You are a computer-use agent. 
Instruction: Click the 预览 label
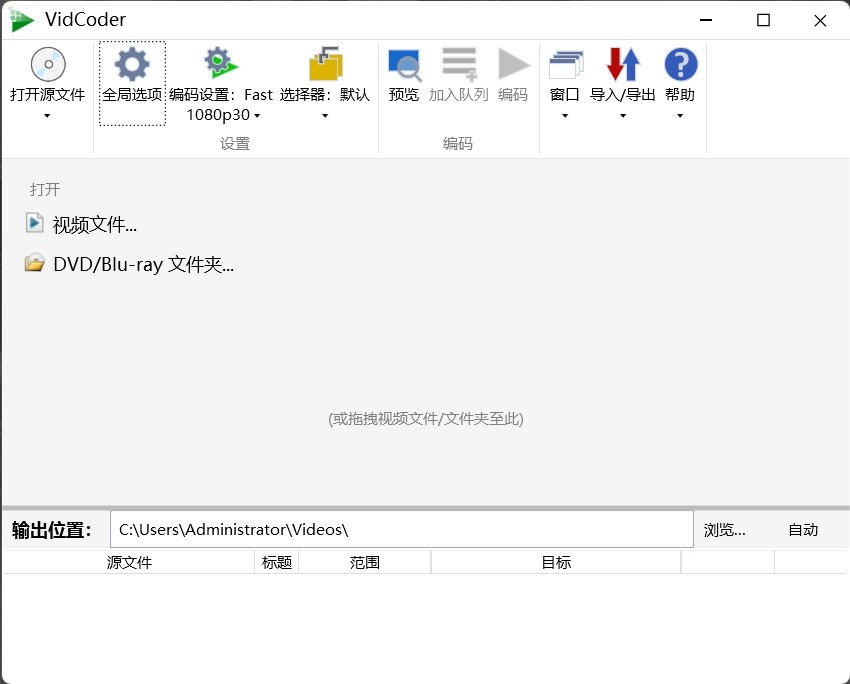point(404,95)
